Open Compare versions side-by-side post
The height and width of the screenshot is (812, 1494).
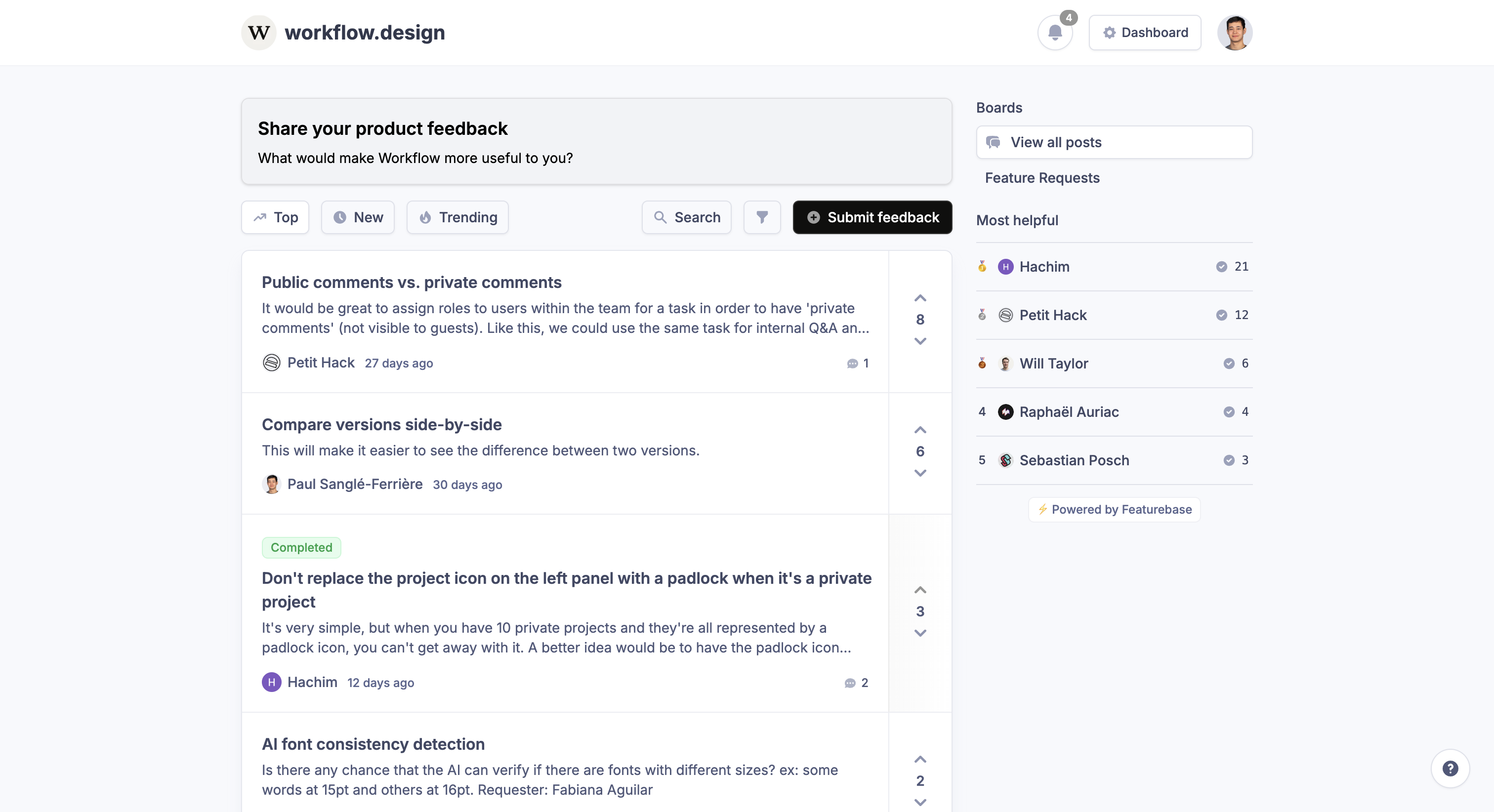click(x=381, y=424)
